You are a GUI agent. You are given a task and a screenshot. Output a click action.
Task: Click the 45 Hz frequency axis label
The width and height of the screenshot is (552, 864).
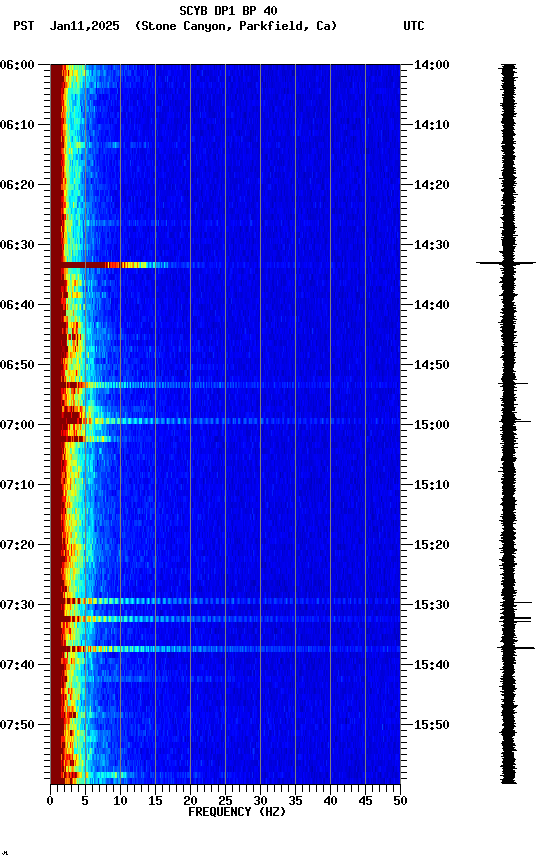[x=365, y=801]
